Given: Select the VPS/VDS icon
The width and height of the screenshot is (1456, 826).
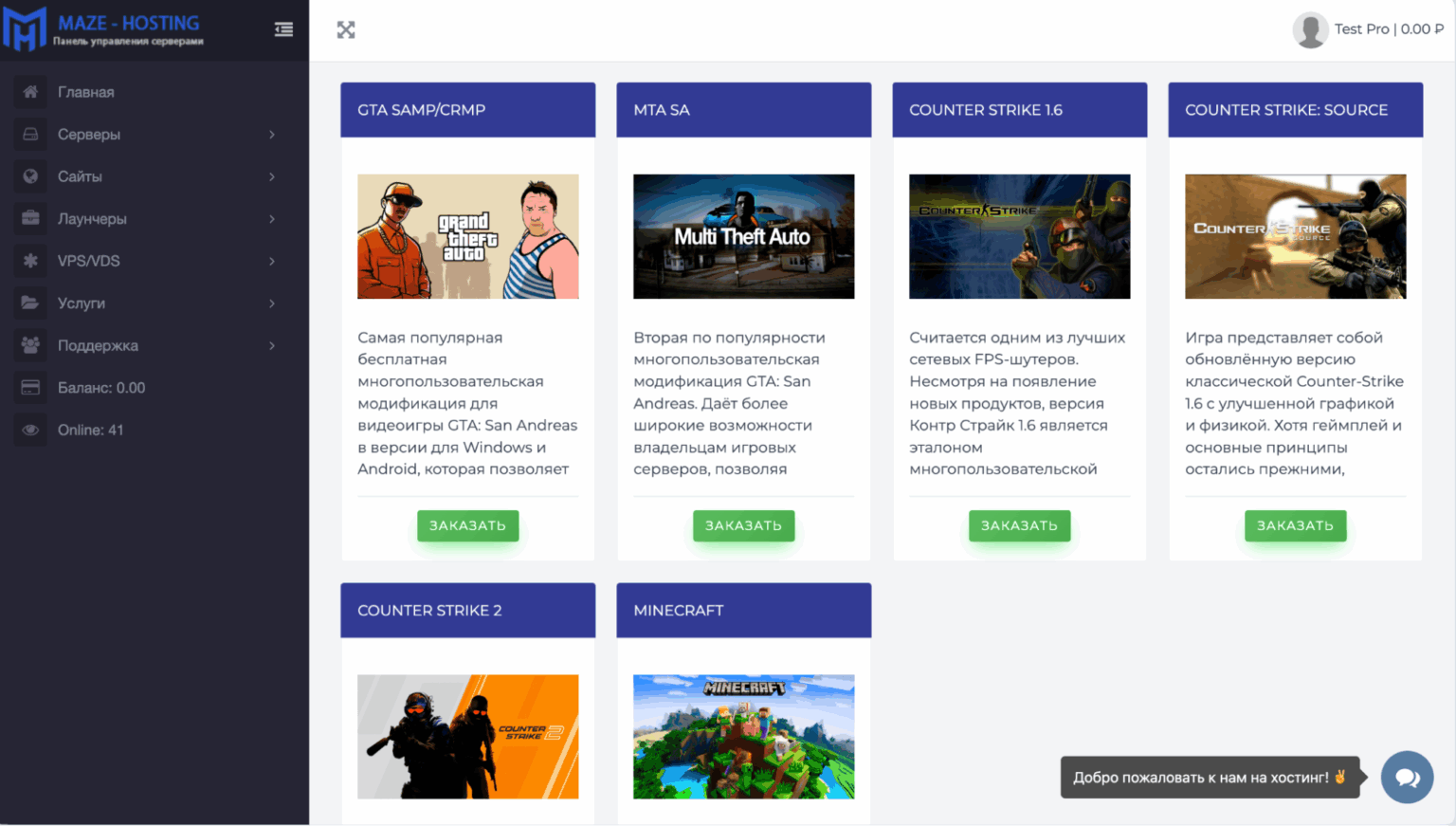Looking at the screenshot, I should coord(29,260).
